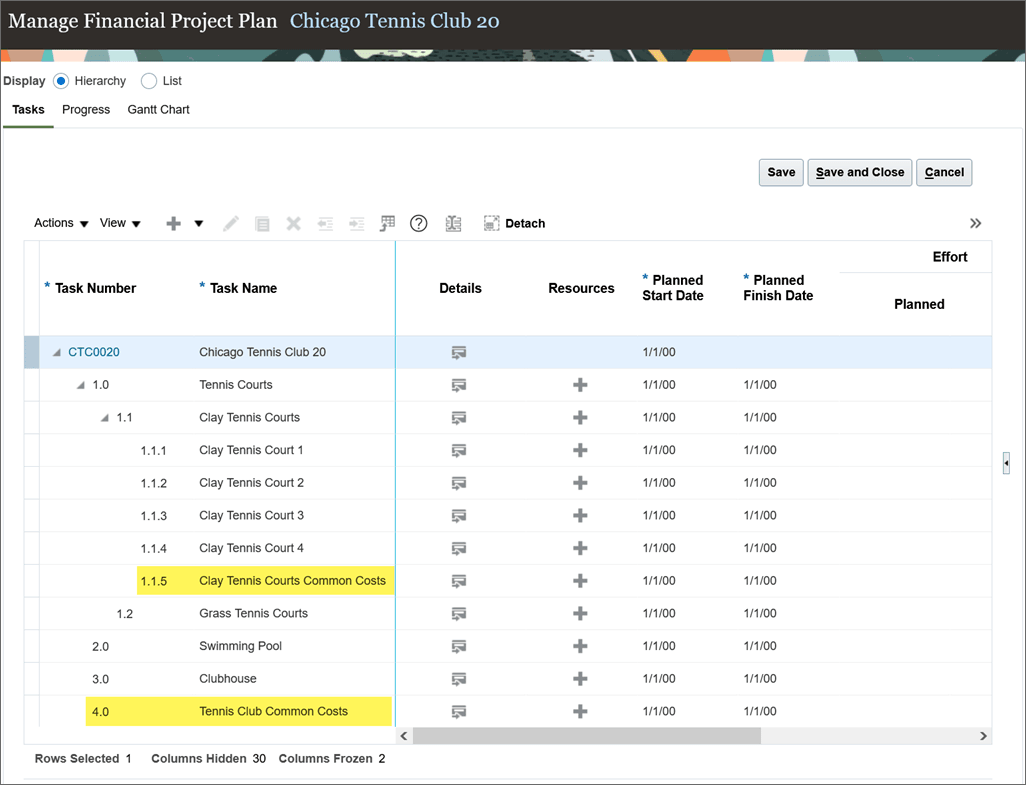The image size is (1026, 785).
Task: Add Resources on the Tennis Courts row
Action: coord(580,384)
